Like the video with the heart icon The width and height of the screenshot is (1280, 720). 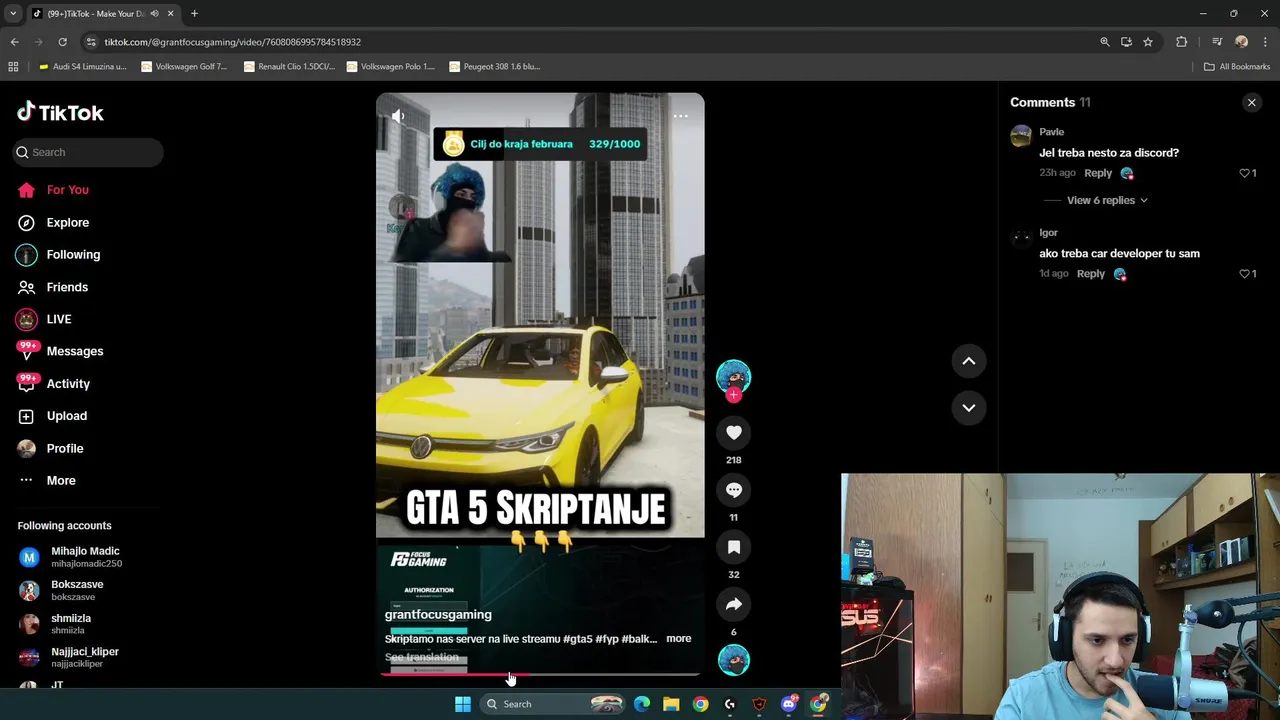[x=733, y=432]
